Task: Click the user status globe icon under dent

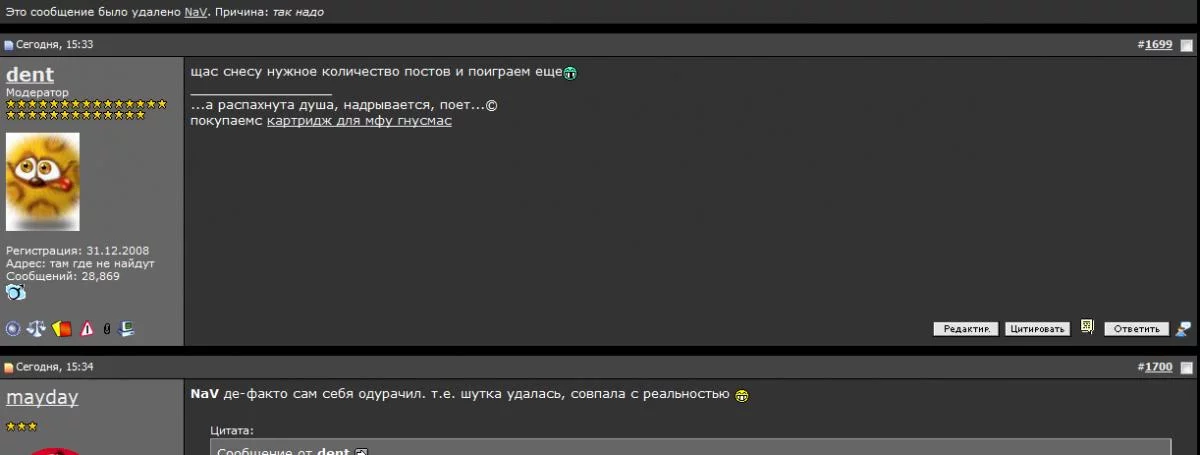Action: tap(13, 327)
